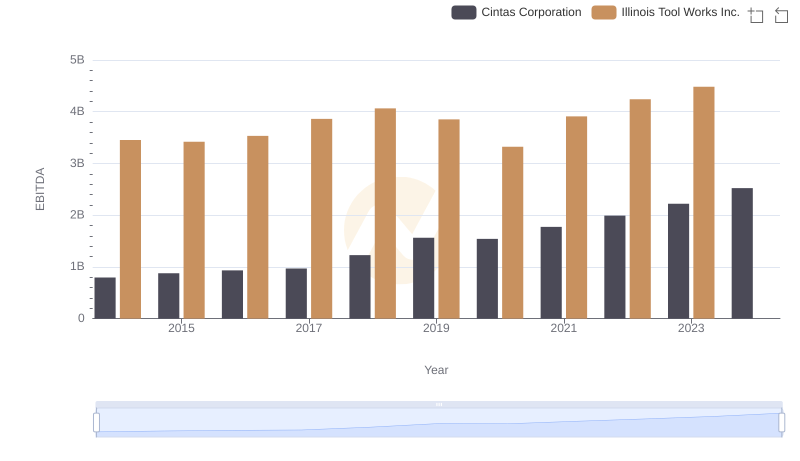Click the 3B y-axis label

pos(77,163)
